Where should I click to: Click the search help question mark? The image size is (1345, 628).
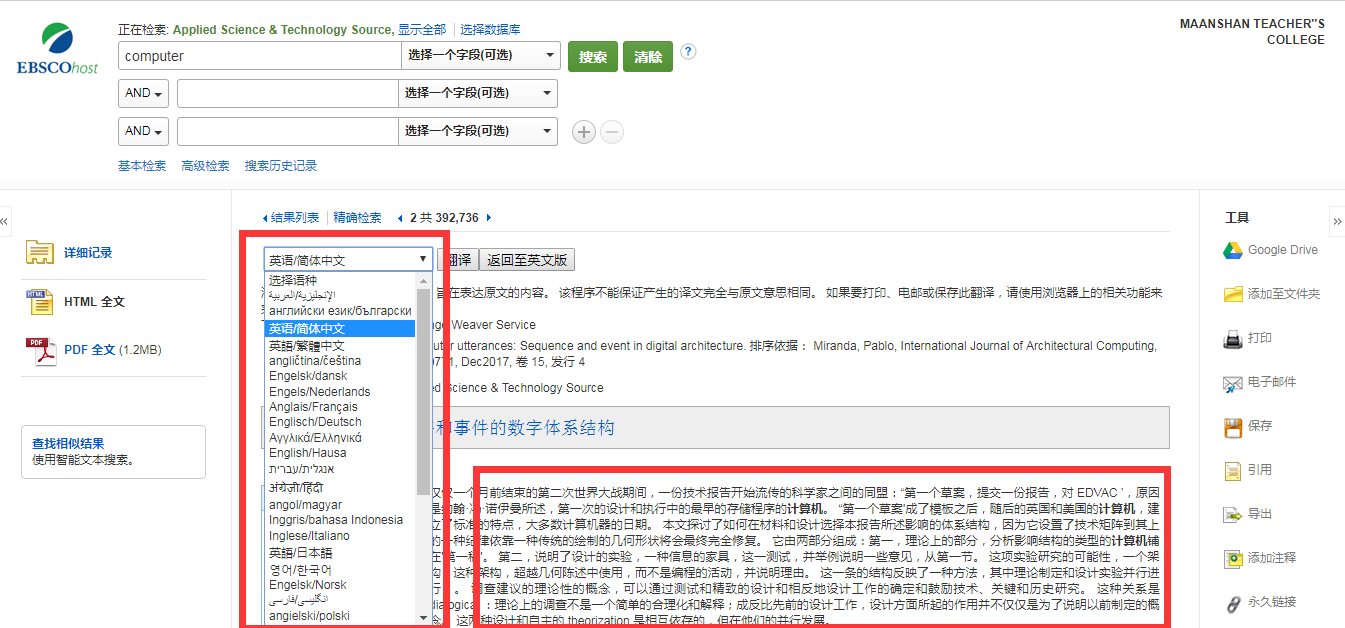[688, 52]
